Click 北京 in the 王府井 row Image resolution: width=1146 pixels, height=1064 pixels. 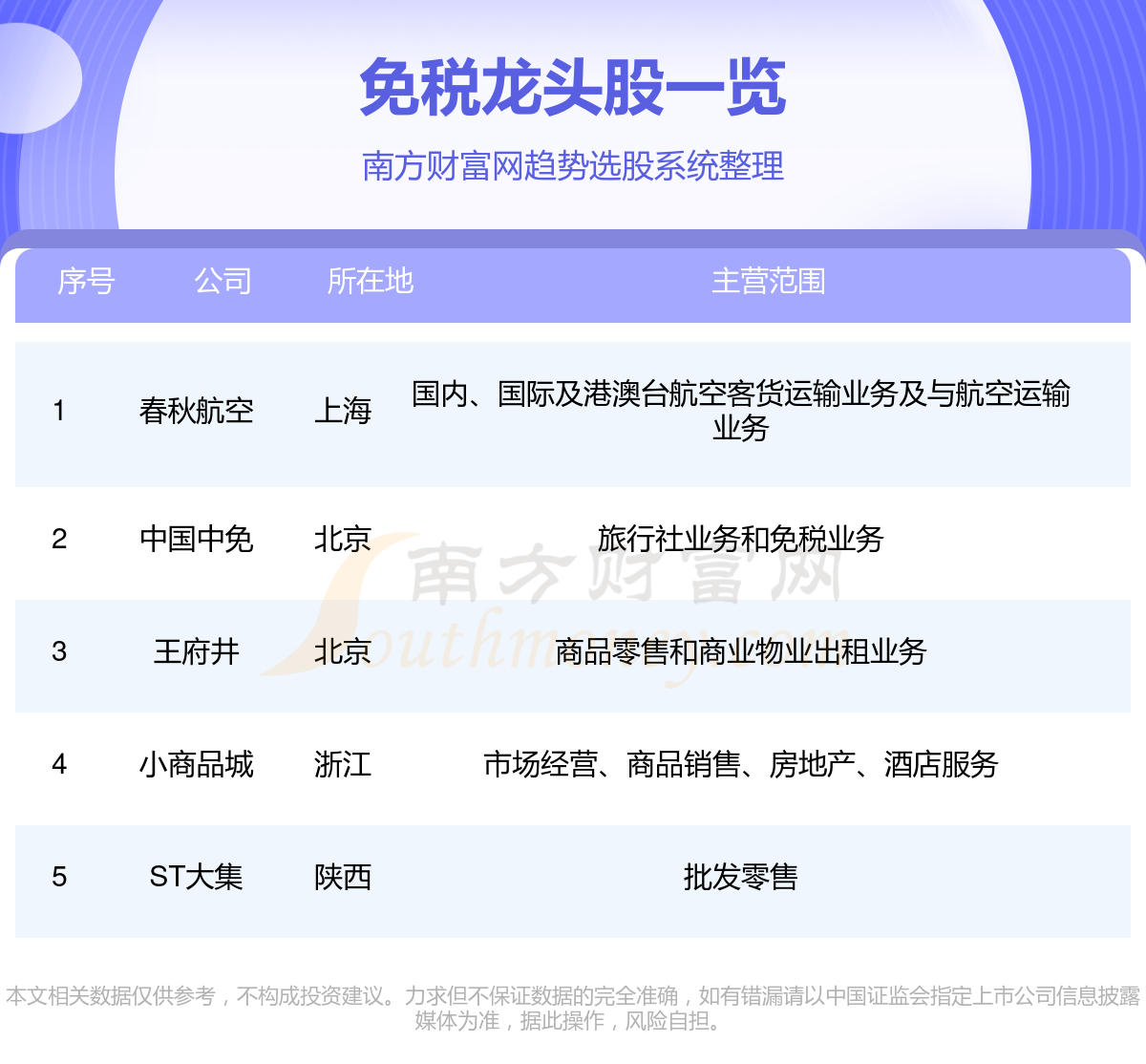pos(343,651)
